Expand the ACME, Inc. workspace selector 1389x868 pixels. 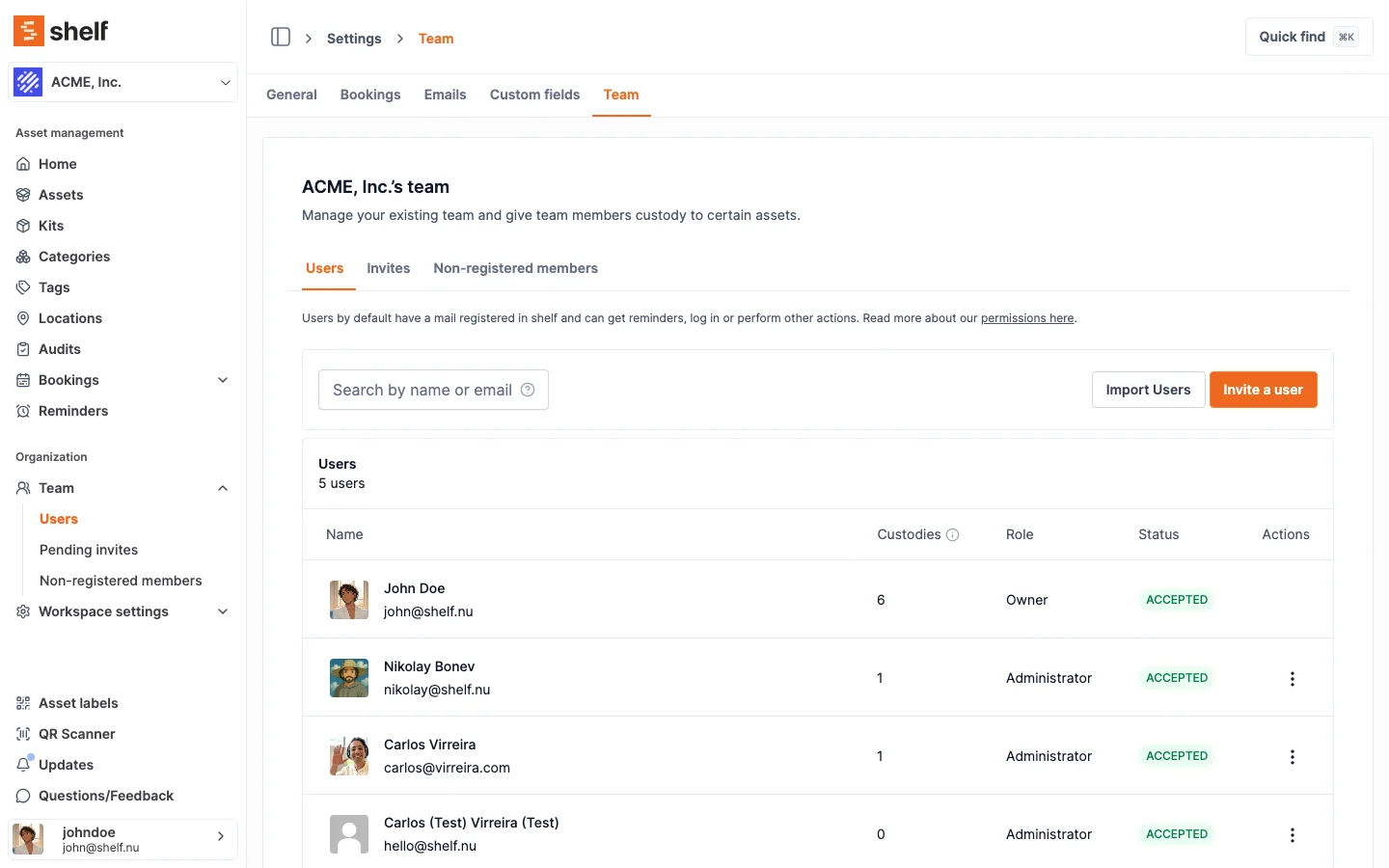[x=123, y=83]
